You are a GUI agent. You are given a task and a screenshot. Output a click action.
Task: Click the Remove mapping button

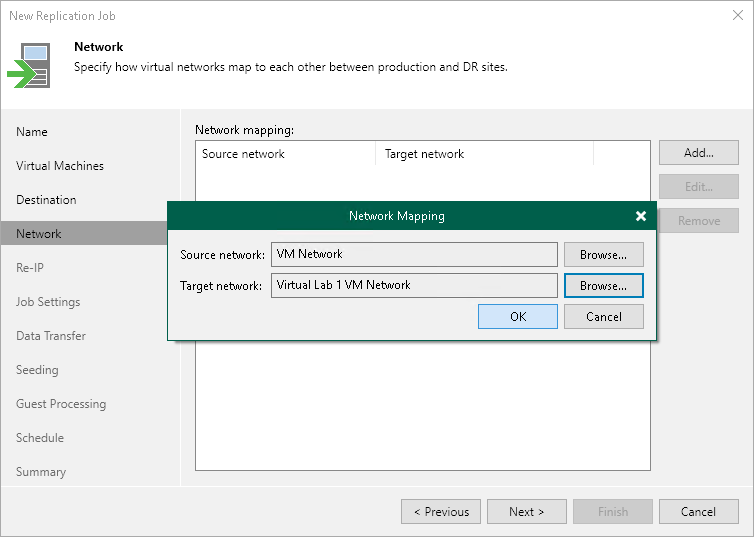click(x=699, y=221)
